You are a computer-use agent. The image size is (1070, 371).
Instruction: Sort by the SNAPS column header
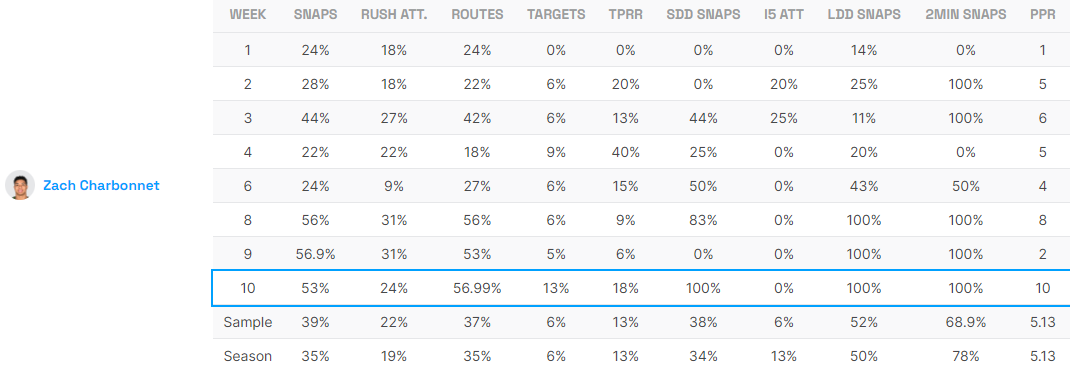[x=315, y=15]
